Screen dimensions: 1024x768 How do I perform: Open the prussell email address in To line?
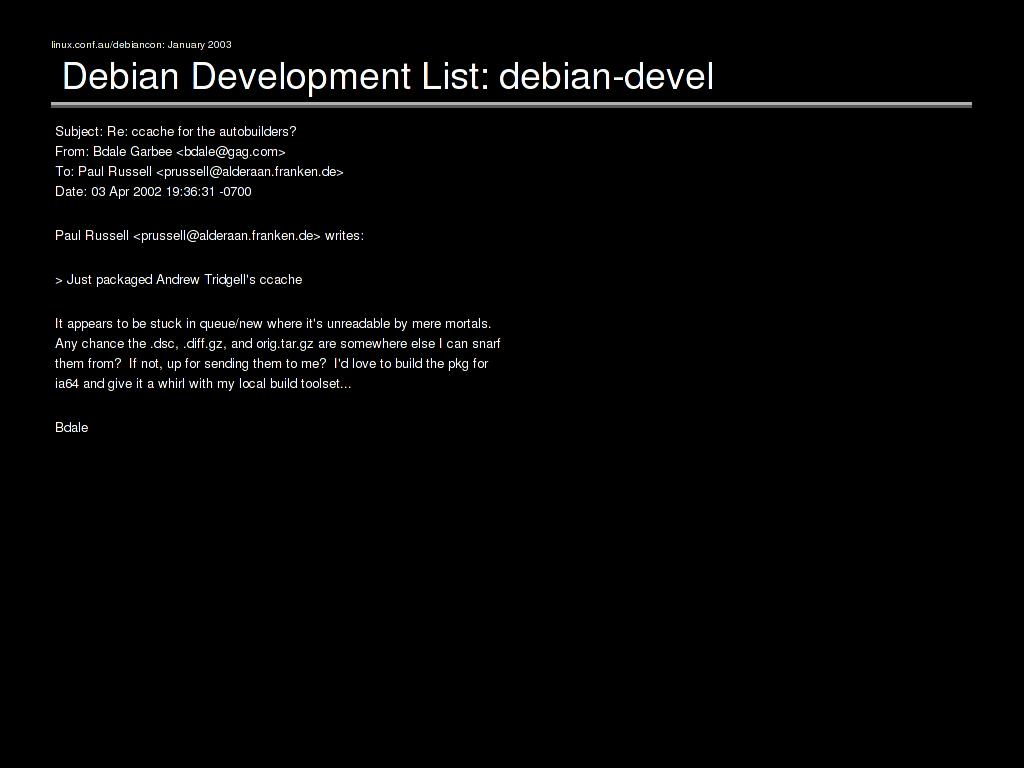point(250,171)
